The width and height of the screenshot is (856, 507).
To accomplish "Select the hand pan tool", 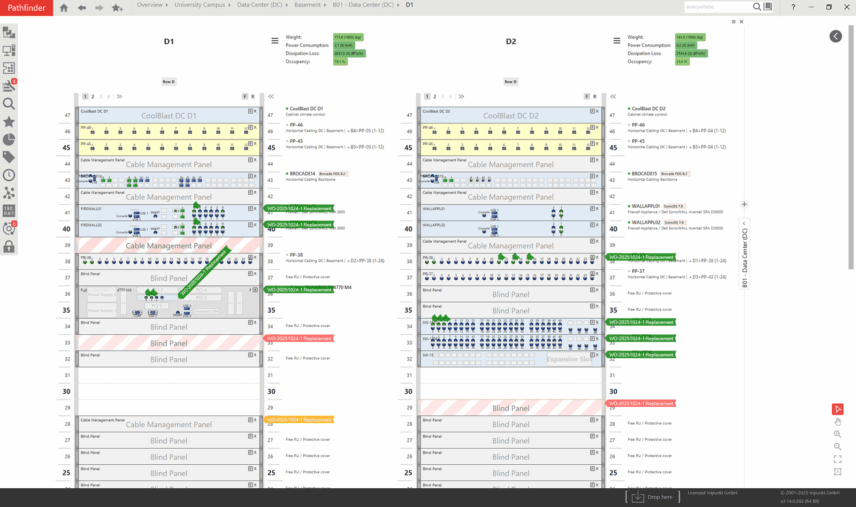I will click(x=837, y=422).
